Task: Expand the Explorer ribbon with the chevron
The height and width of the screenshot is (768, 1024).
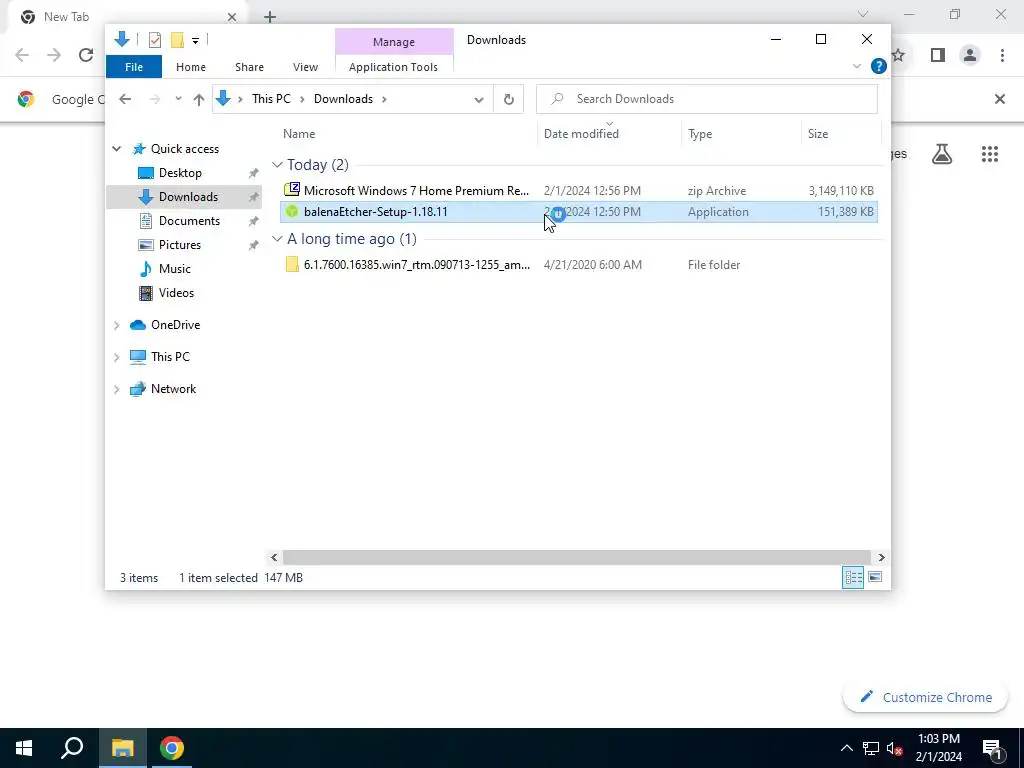Action: pyautogui.click(x=857, y=67)
